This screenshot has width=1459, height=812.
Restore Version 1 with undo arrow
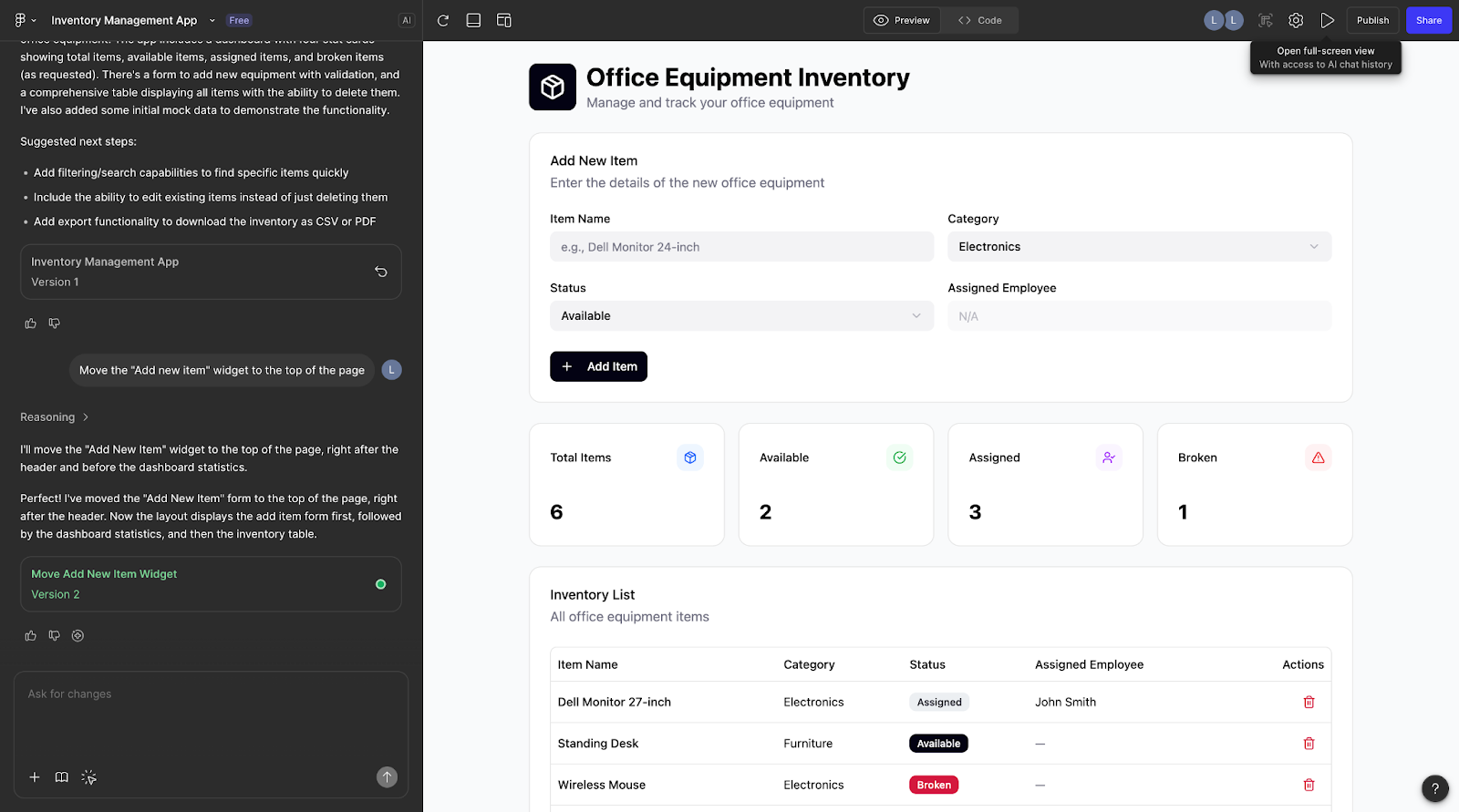[381, 272]
